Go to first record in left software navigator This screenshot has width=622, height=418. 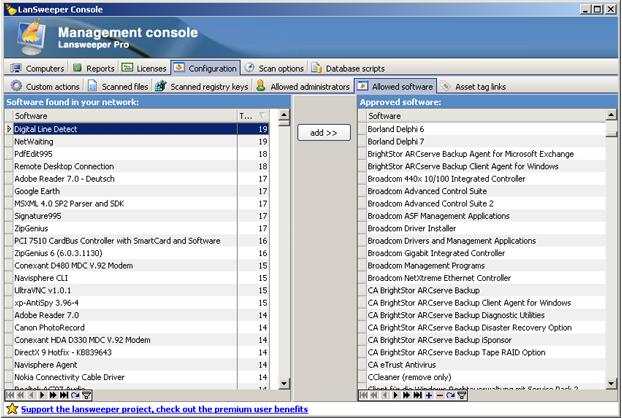pos(10,395)
